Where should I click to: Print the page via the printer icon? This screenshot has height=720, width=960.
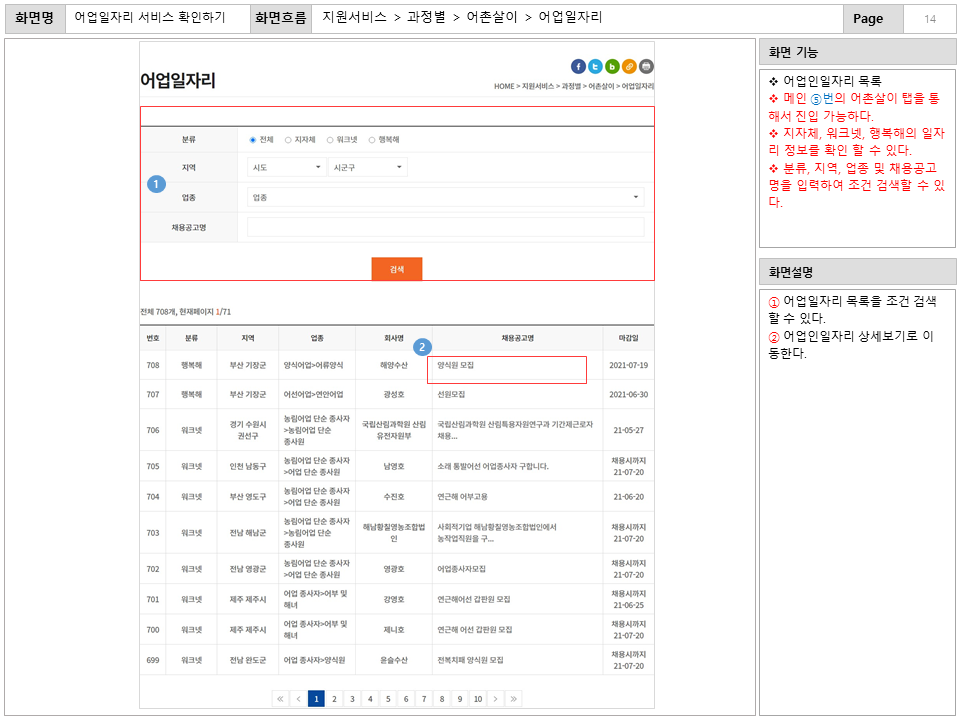pyautogui.click(x=646, y=66)
